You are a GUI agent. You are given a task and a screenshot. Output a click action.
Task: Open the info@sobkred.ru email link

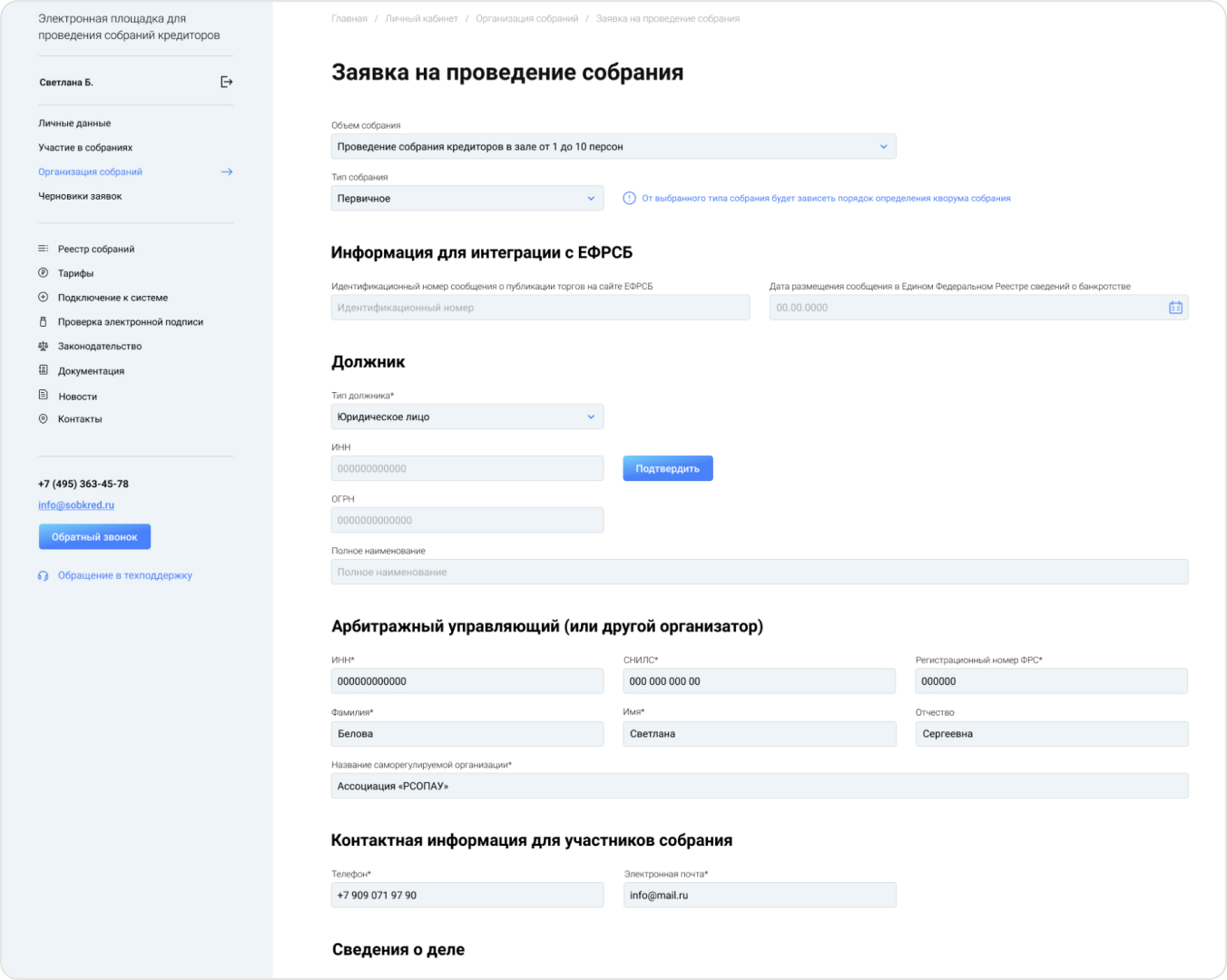tap(76, 505)
